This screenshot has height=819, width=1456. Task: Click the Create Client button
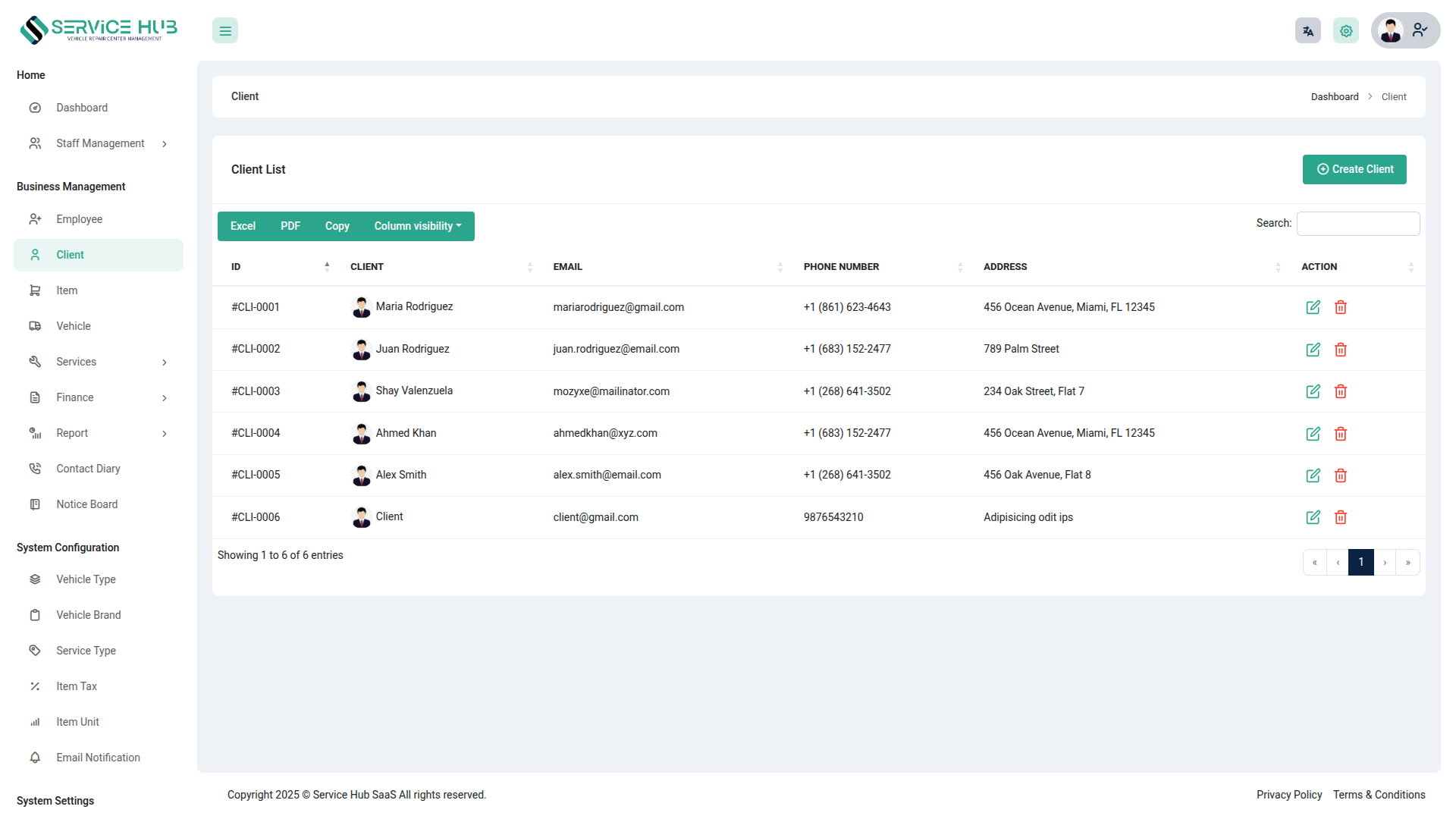(1354, 169)
